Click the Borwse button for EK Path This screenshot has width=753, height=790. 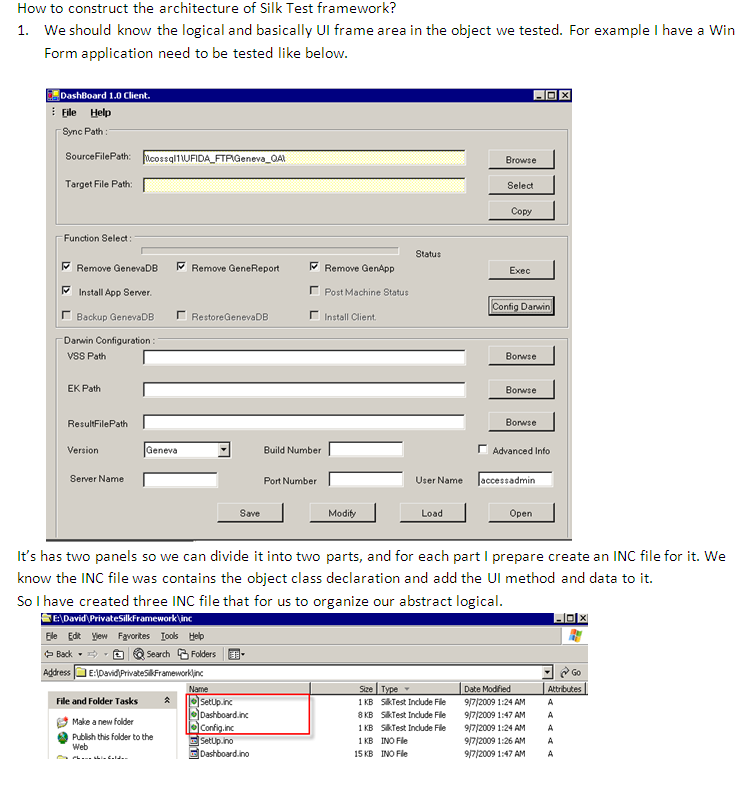tap(521, 389)
